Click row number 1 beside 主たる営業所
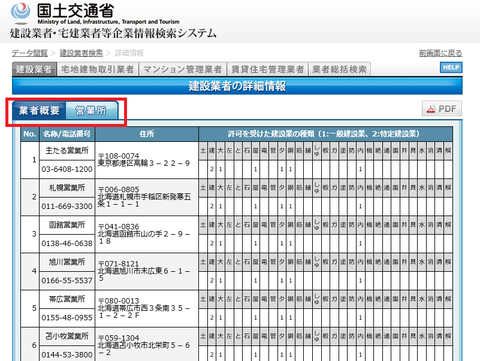 [x=34, y=160]
